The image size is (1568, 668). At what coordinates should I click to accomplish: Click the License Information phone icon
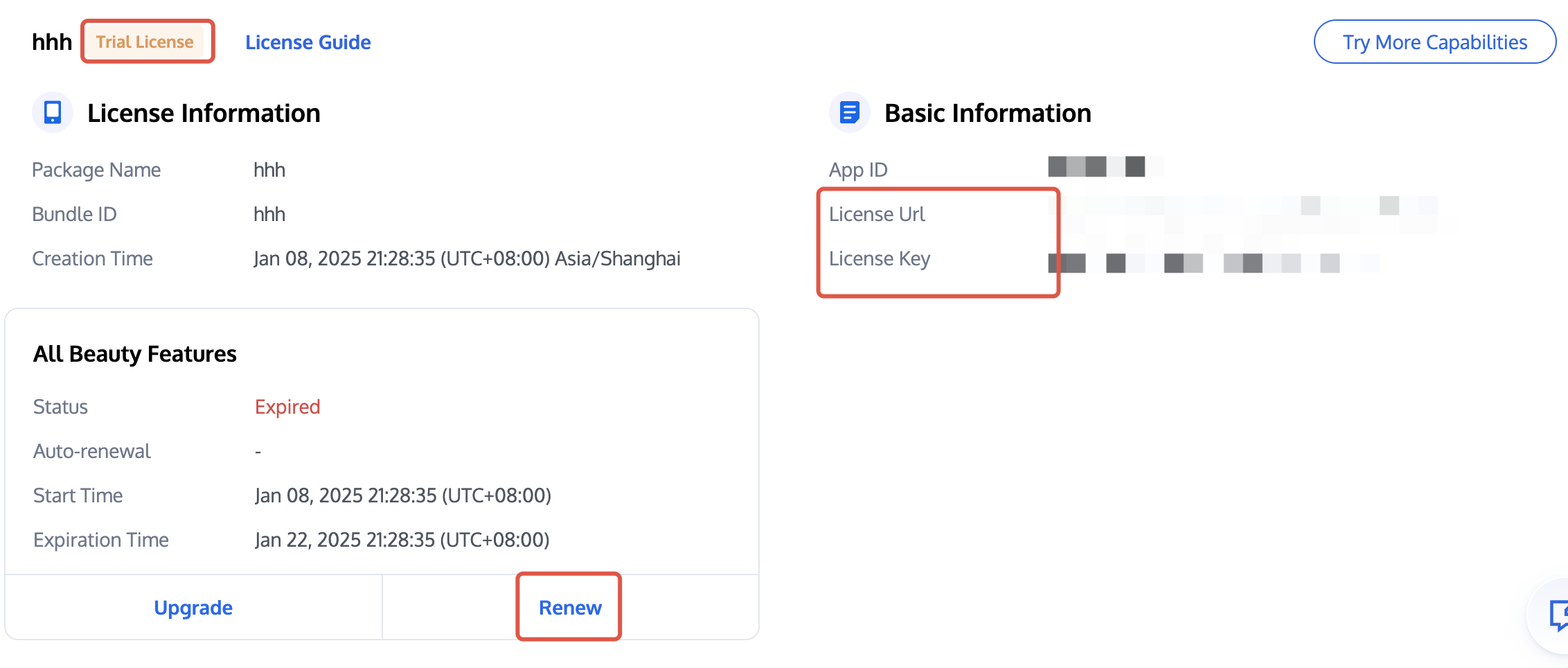[53, 112]
